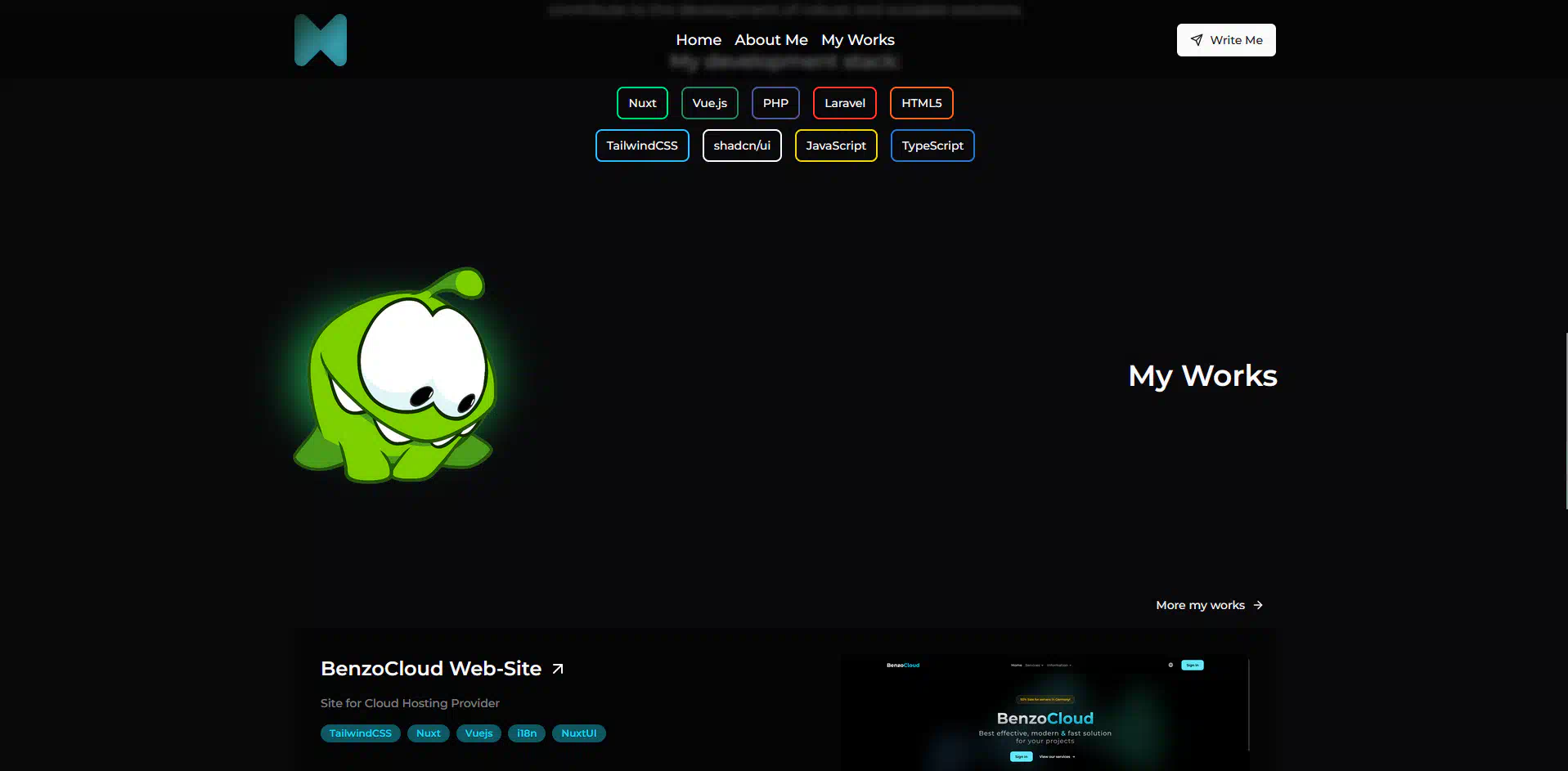Click the Write Me button

[x=1226, y=40]
